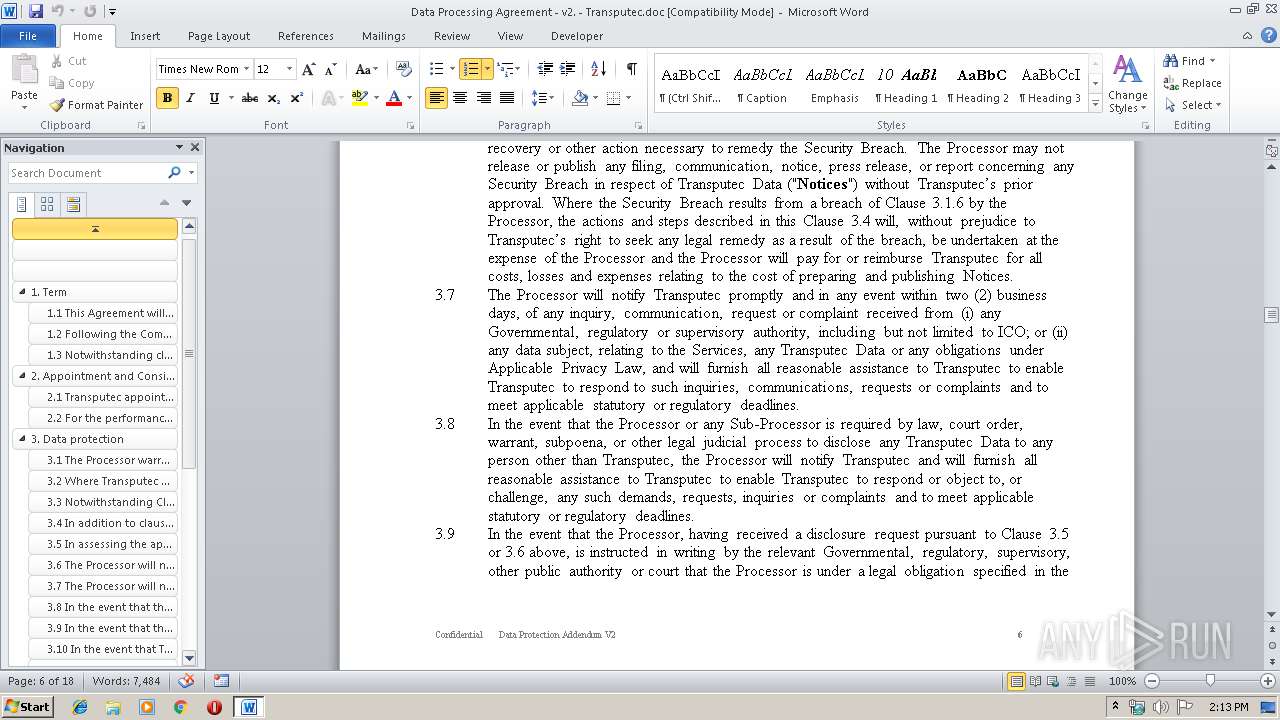Viewport: 1280px width, 720px height.
Task: Toggle Bold formatting
Action: click(x=167, y=98)
